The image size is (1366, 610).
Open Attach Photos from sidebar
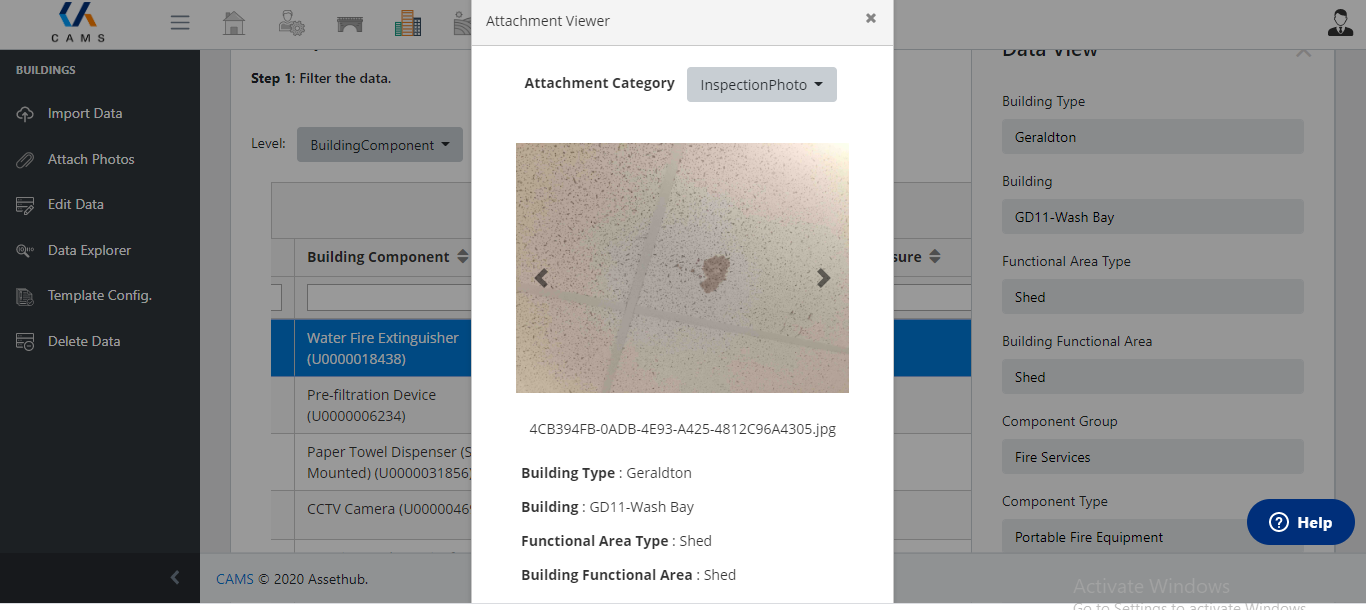coord(90,159)
